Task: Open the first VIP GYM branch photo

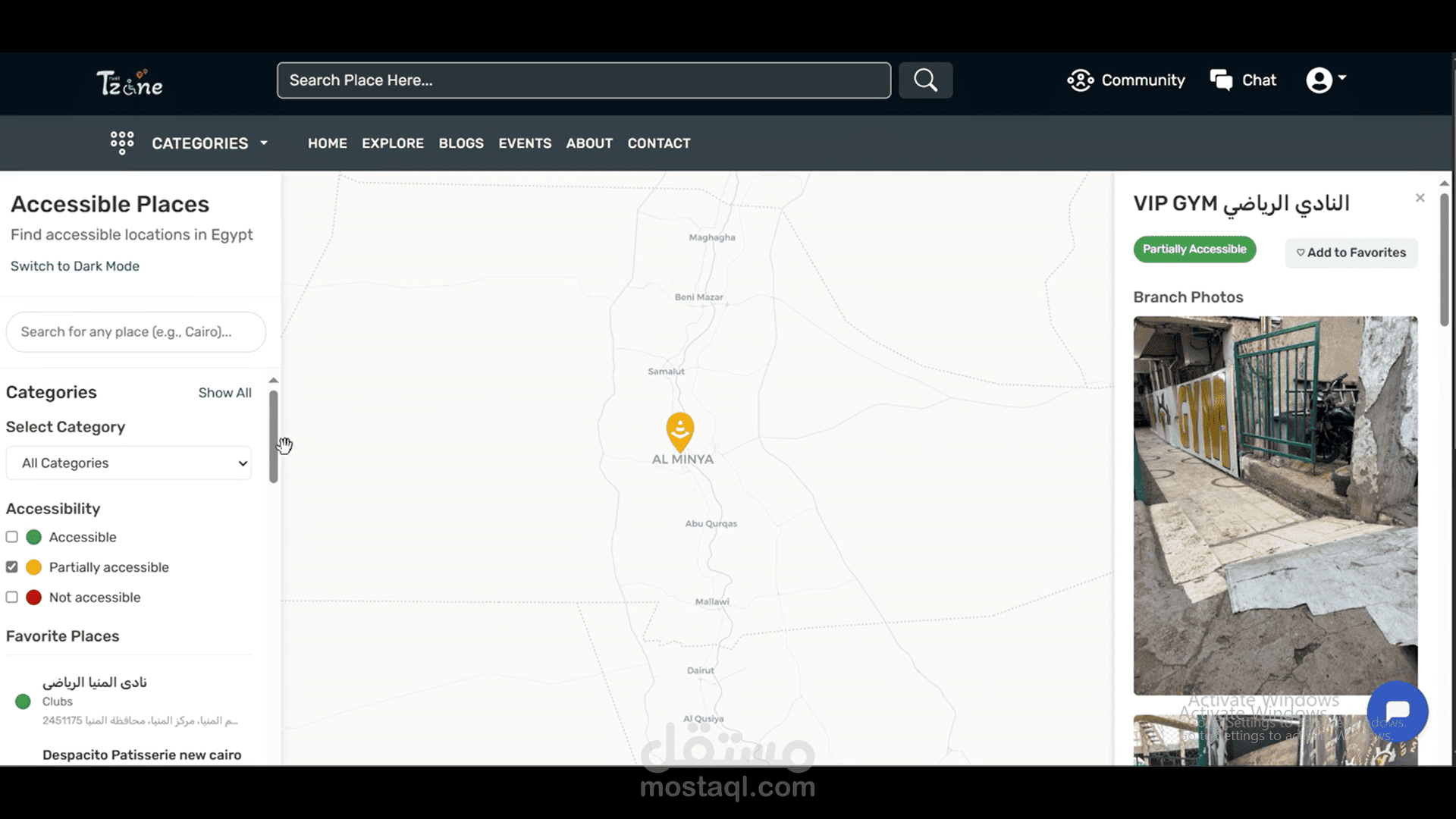Action: [x=1276, y=506]
